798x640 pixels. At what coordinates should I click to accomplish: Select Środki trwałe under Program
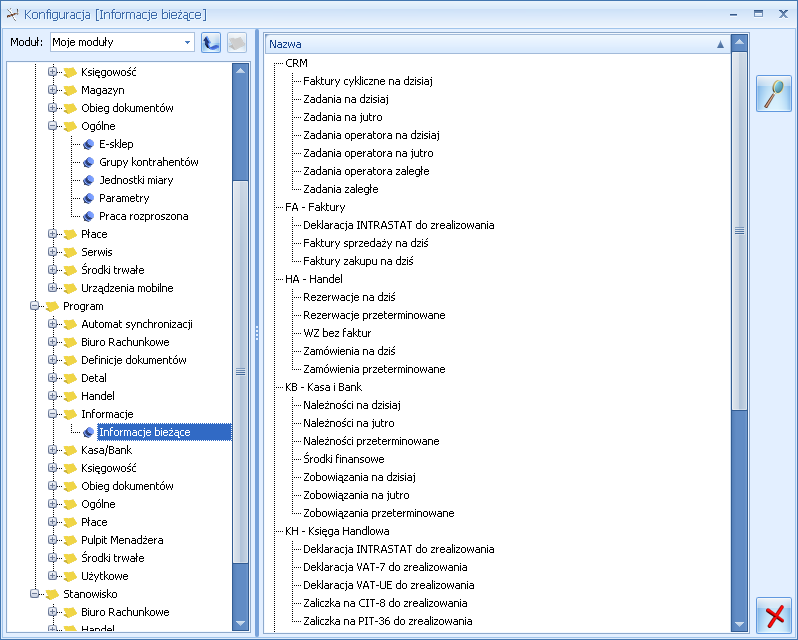click(x=112, y=558)
